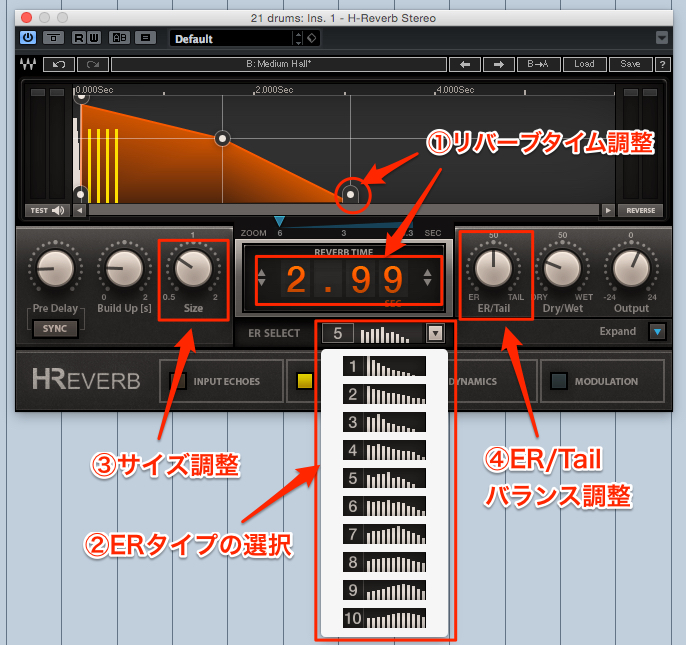Select ER type 3 from the list
This screenshot has height=645, width=686.
pos(384,422)
